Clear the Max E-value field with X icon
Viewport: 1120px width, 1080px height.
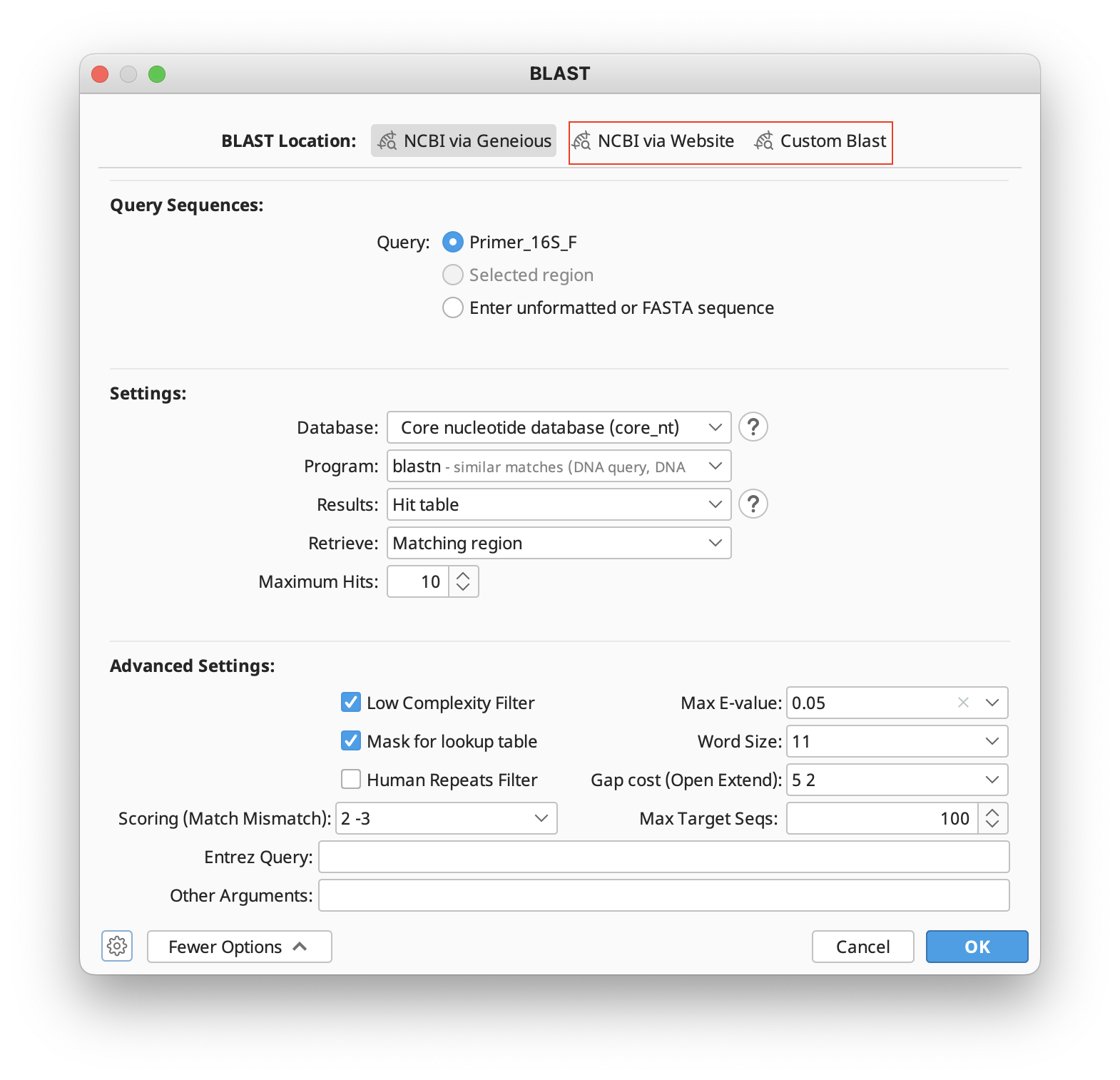(x=963, y=703)
